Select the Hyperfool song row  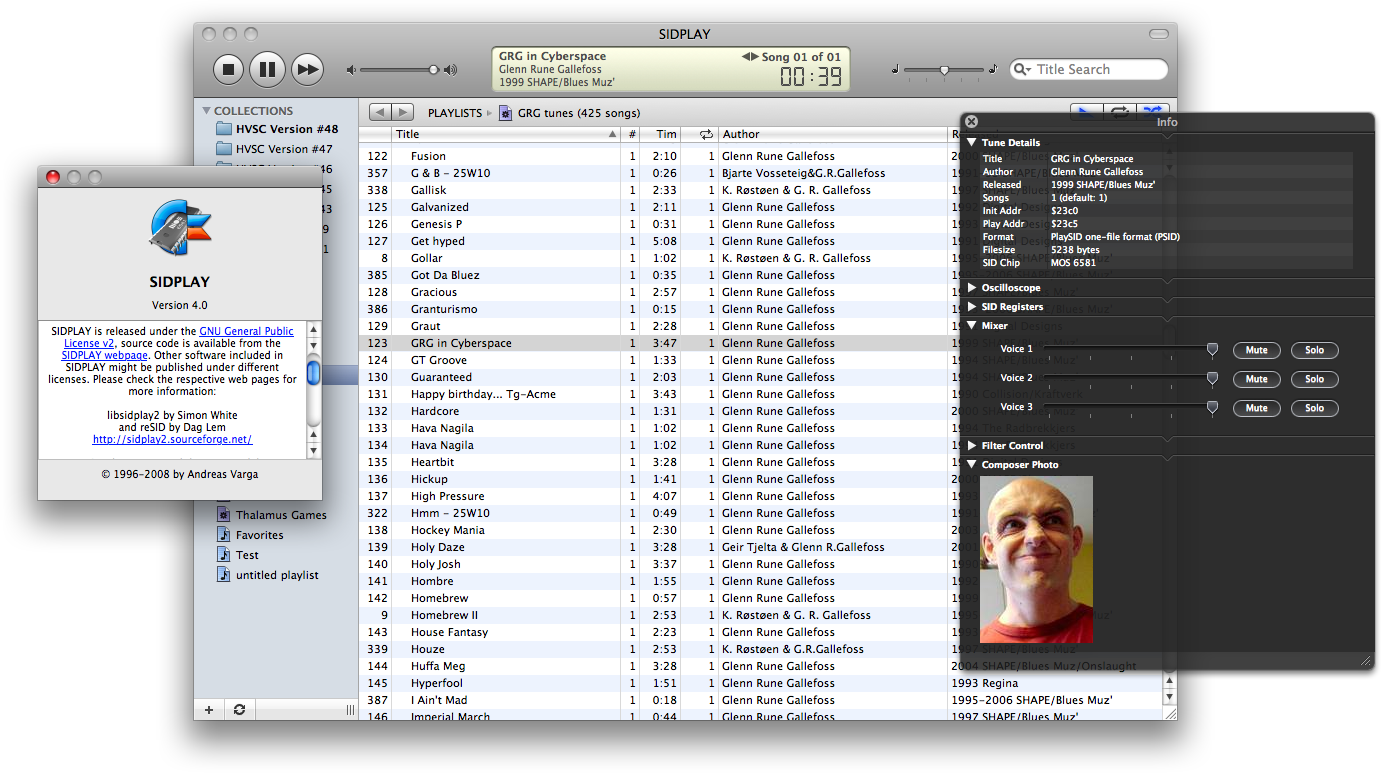coord(760,683)
